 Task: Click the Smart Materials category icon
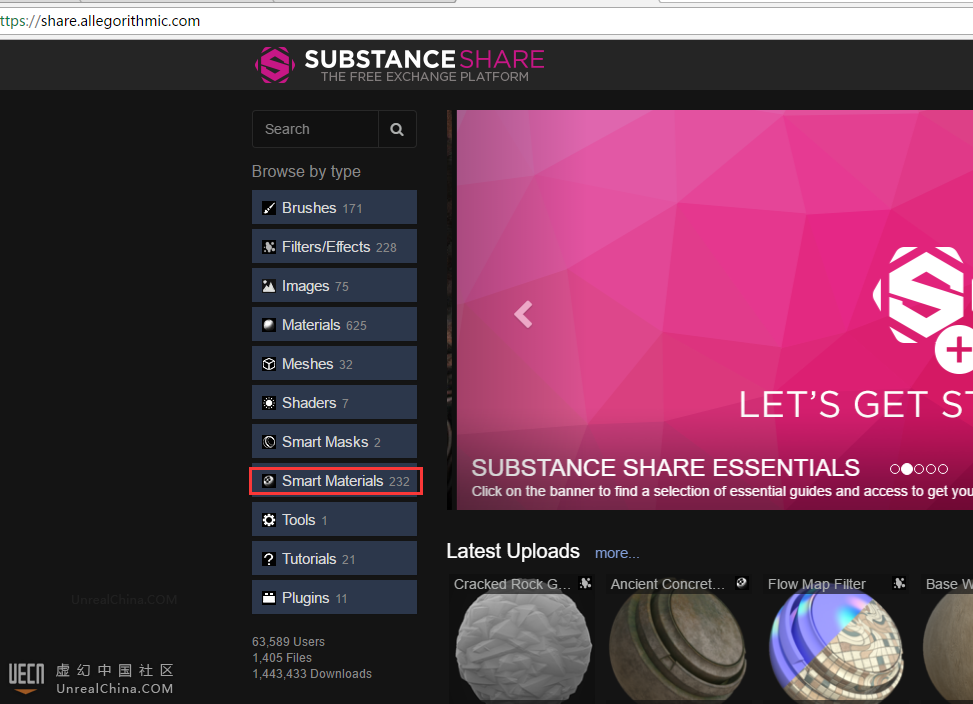point(269,481)
